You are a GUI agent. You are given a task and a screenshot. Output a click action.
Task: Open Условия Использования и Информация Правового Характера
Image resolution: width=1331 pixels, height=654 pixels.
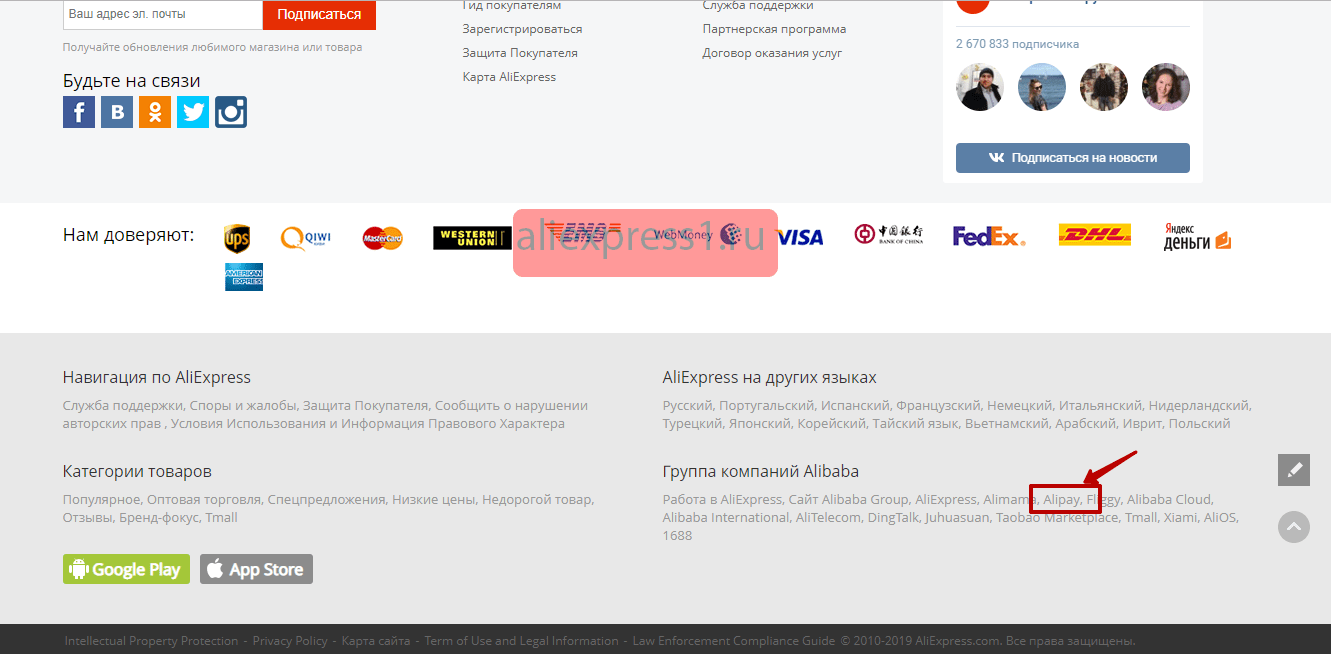tap(370, 424)
